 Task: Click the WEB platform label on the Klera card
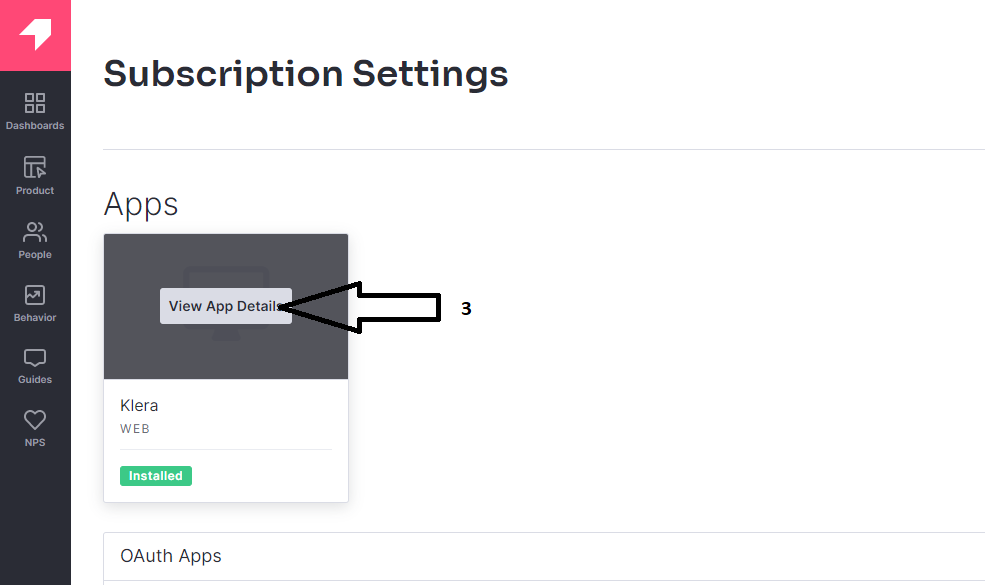(135, 429)
